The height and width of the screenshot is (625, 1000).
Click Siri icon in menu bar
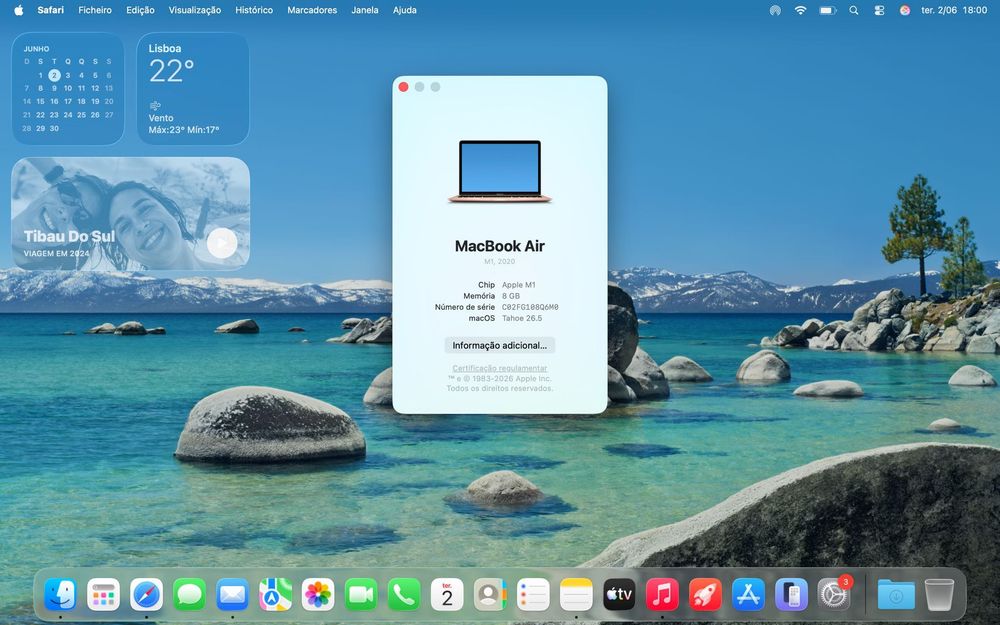pos(904,10)
